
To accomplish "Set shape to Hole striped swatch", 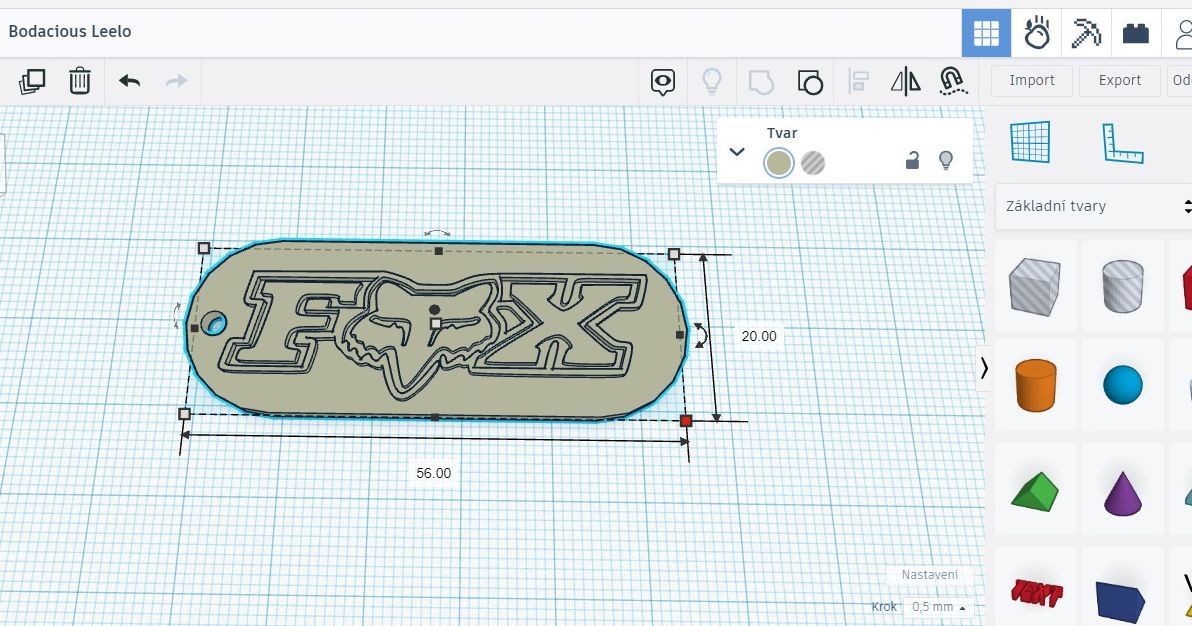I will click(x=813, y=163).
